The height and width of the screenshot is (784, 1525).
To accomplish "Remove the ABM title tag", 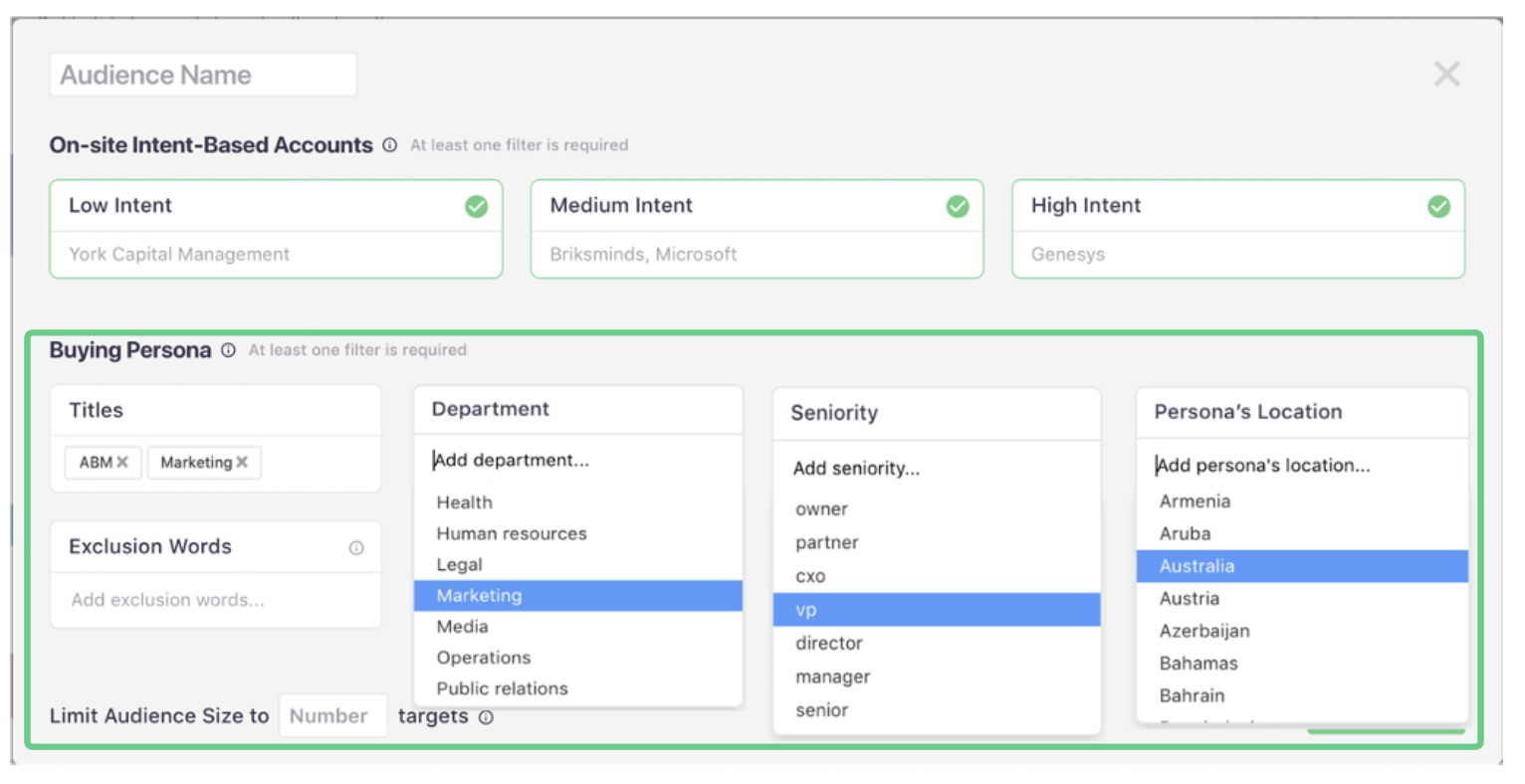I will [x=122, y=463].
